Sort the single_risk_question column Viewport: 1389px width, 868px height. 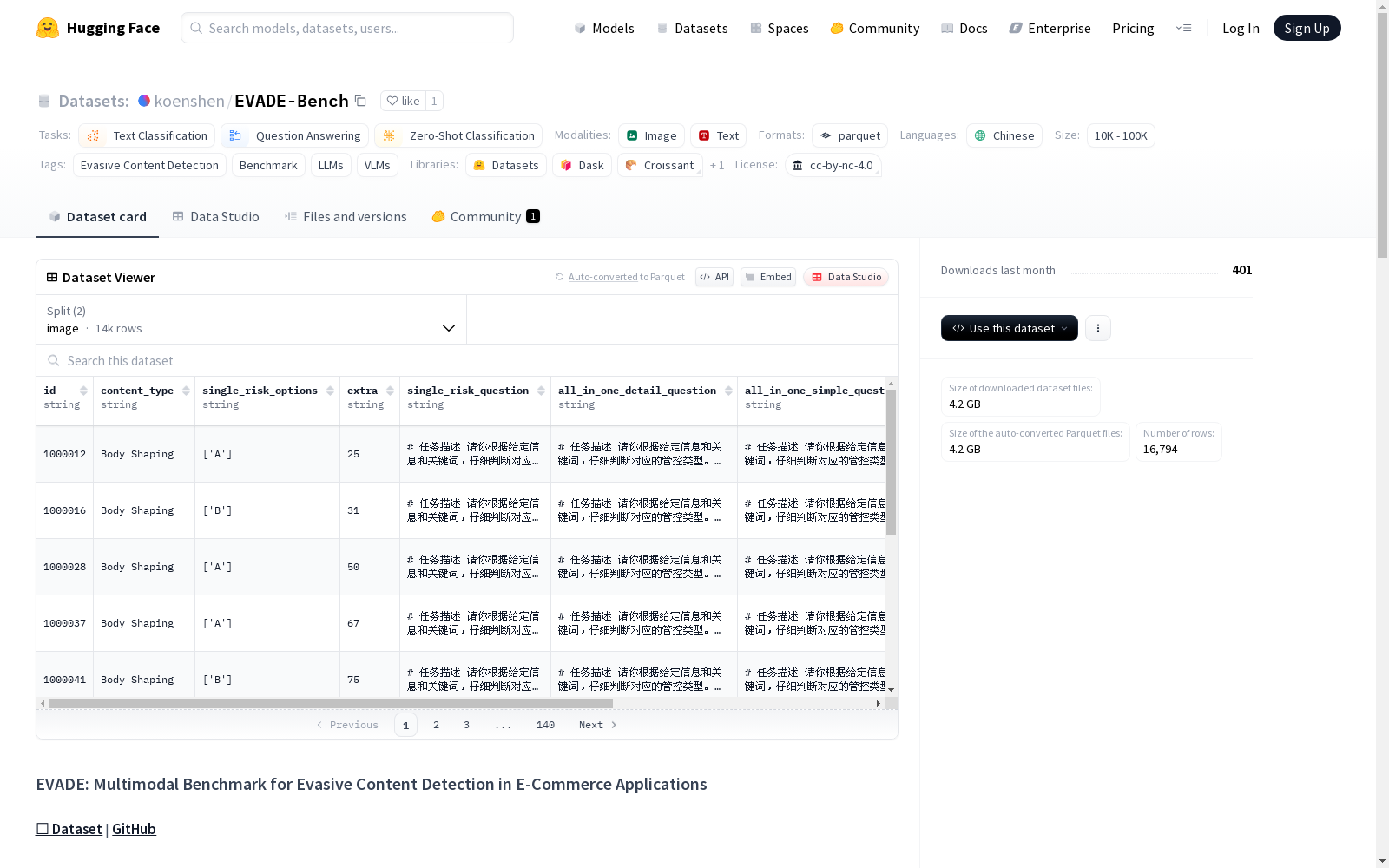[x=541, y=391]
